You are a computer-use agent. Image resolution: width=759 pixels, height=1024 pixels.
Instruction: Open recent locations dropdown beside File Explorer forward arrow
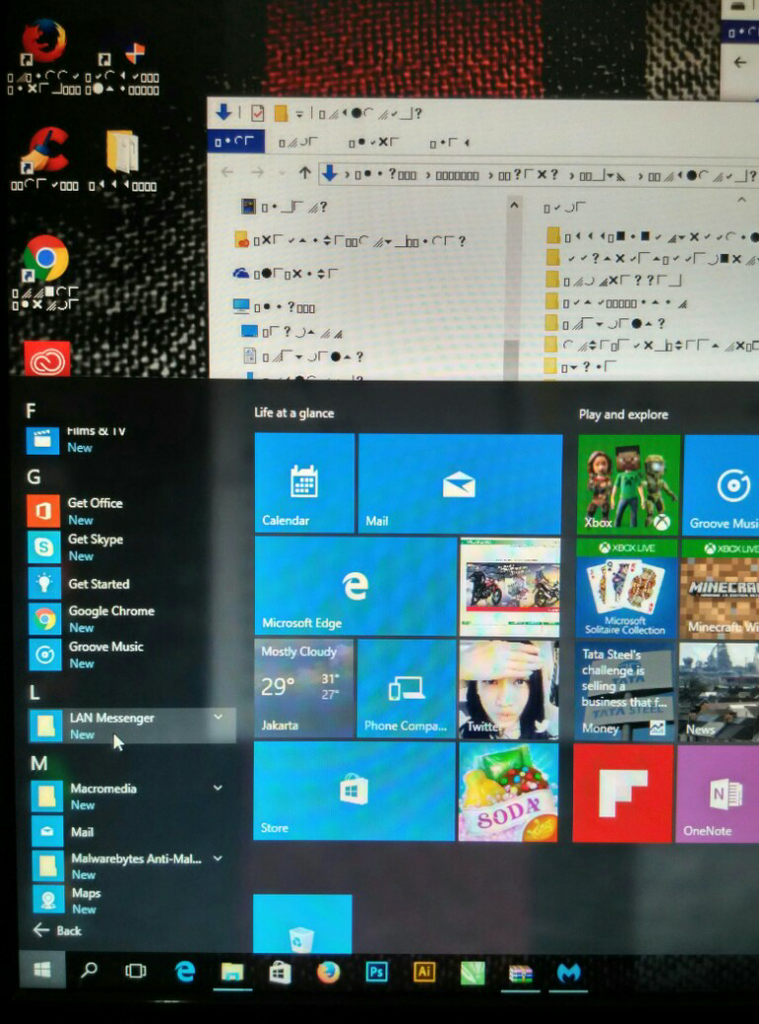[282, 173]
